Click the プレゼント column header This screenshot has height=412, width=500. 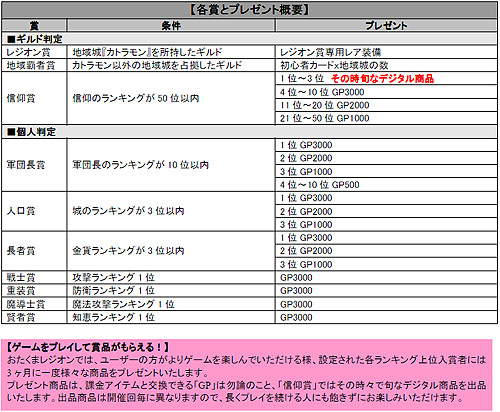[386, 26]
